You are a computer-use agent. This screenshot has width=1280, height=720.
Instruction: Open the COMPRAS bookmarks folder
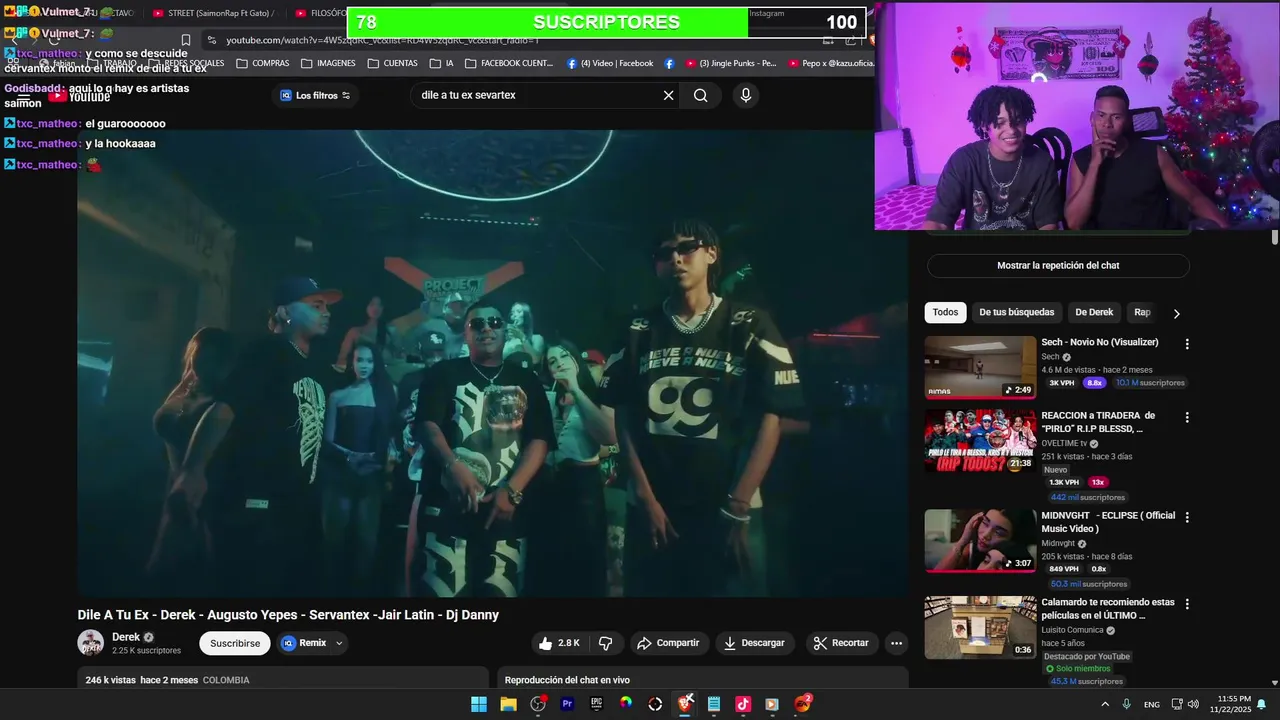(x=262, y=63)
